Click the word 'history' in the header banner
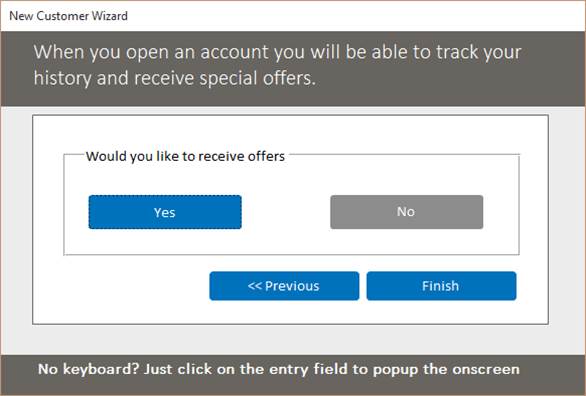The height and width of the screenshot is (396, 586). [62, 79]
